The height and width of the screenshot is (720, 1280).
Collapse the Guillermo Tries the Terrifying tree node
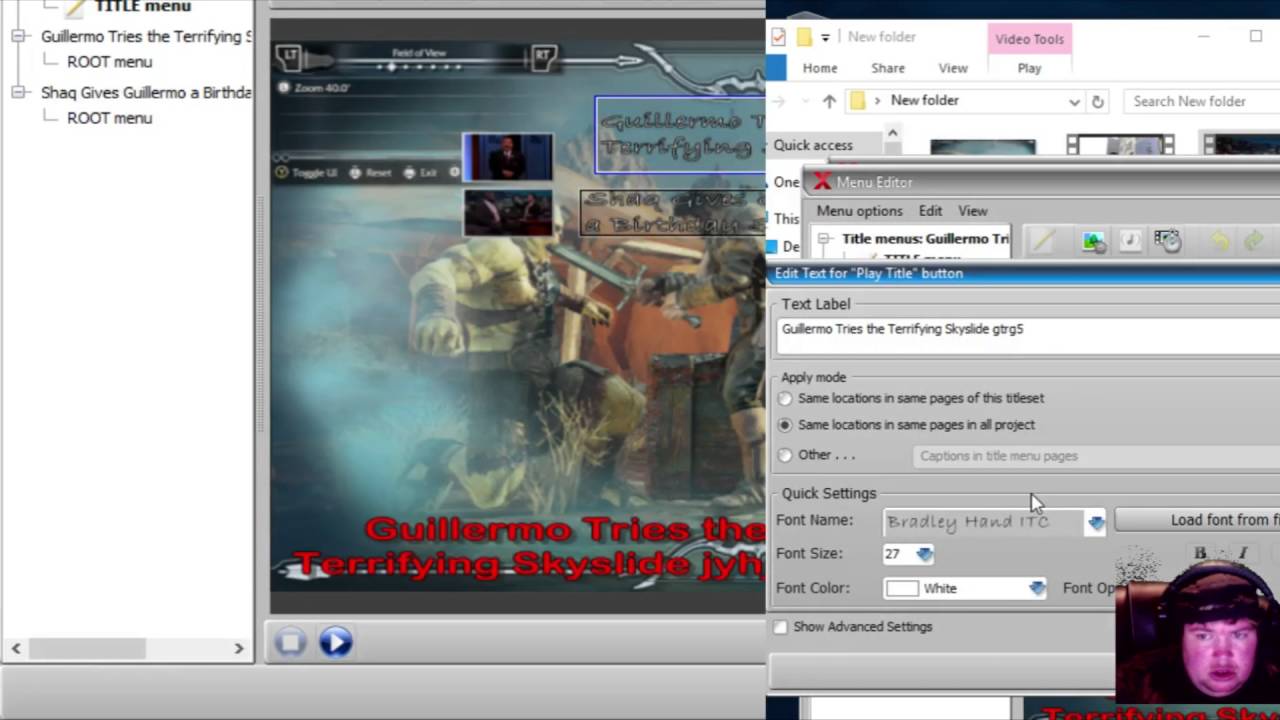click(18, 36)
